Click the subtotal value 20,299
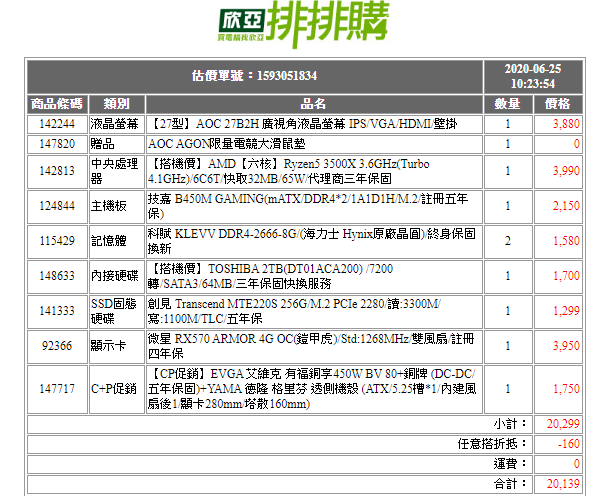The height and width of the screenshot is (496, 604). pyautogui.click(x=558, y=424)
